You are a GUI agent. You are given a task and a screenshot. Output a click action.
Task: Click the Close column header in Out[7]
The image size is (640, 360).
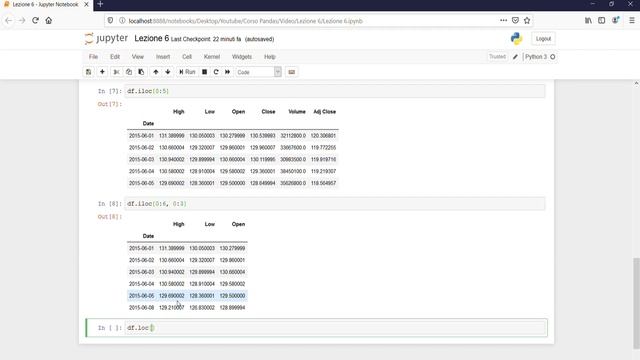click(x=268, y=111)
